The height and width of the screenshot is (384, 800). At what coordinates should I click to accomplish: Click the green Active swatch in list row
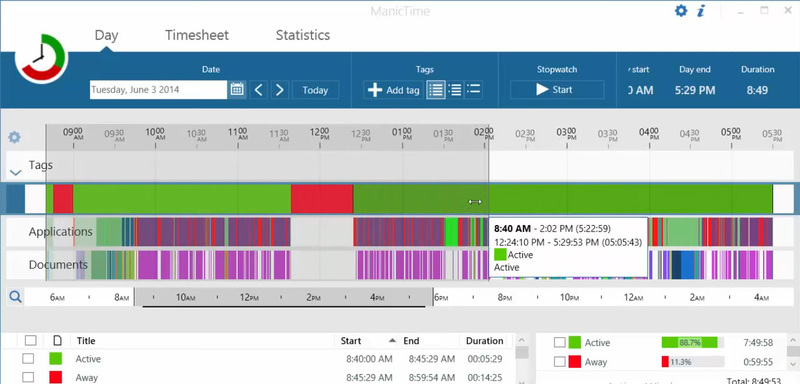(x=56, y=359)
